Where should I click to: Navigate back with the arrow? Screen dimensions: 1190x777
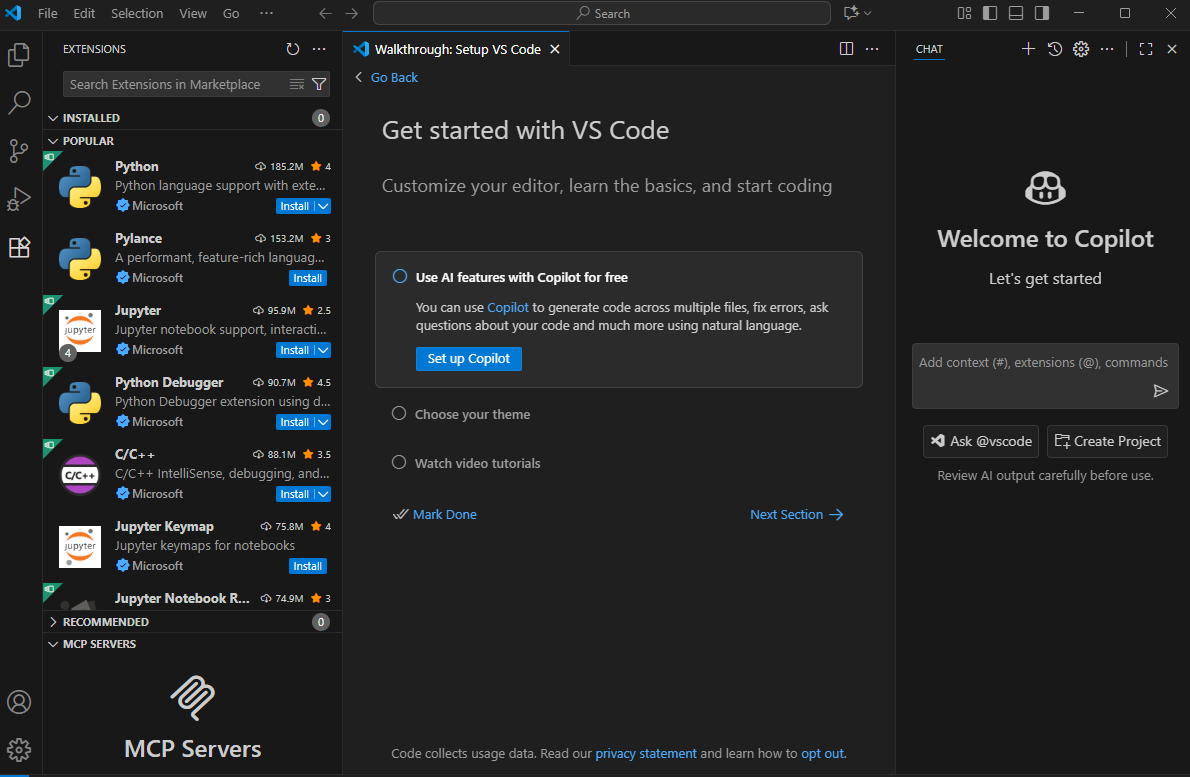326,14
